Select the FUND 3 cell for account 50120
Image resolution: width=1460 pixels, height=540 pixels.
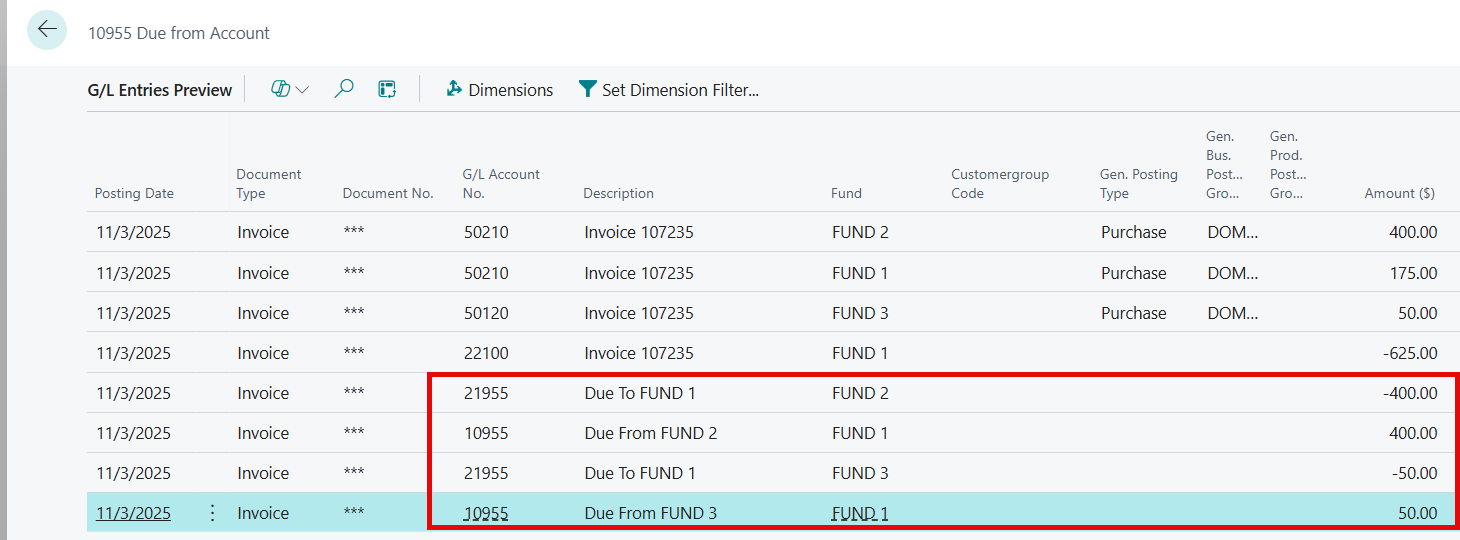pos(860,313)
